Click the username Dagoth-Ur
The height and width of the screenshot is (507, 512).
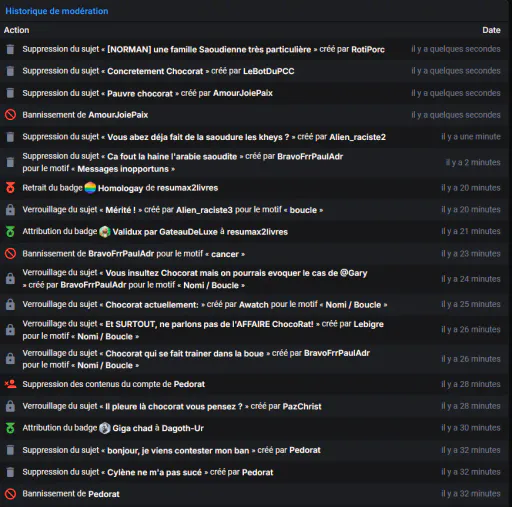tap(183, 428)
